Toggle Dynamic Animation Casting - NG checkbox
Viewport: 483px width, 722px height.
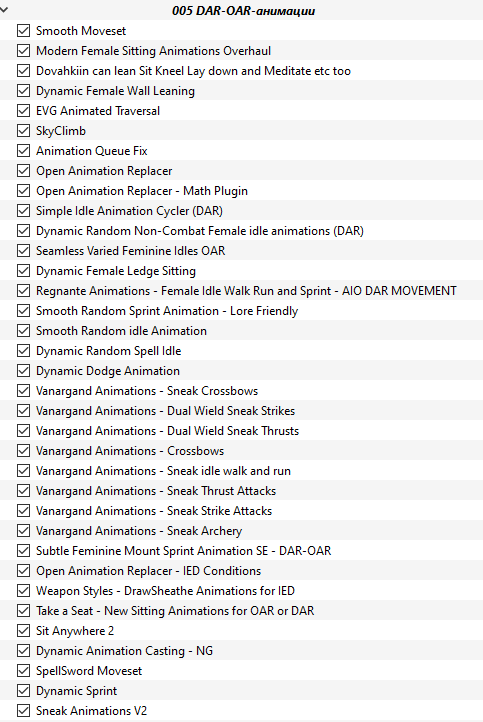point(23,651)
